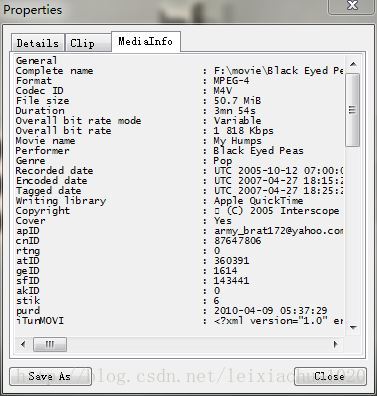Click the Close button

[330, 376]
